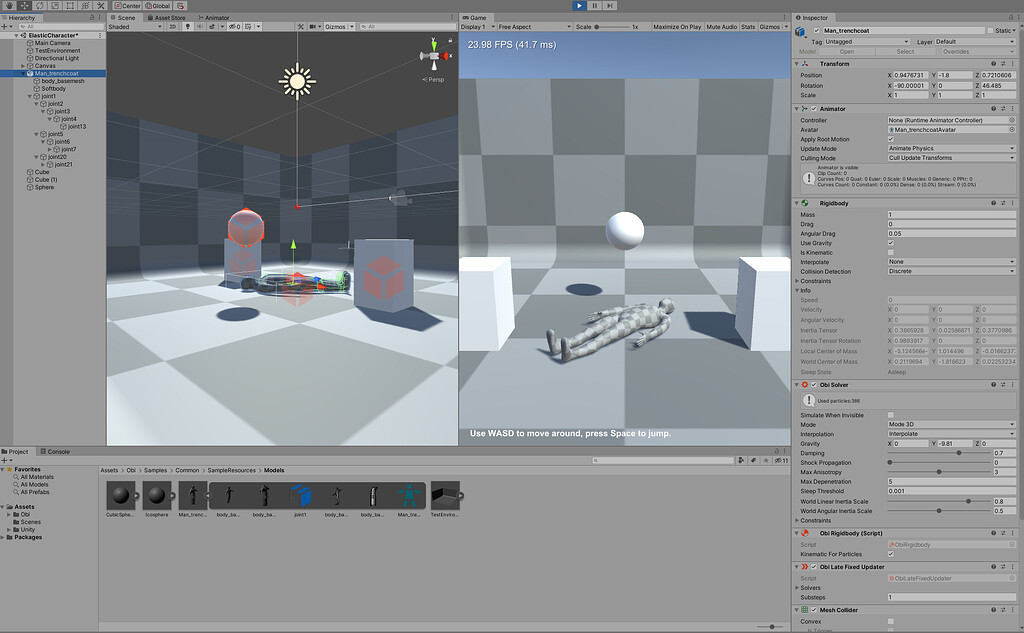
Task: Open the Free Aspect dropdown in Game view
Action: [535, 27]
